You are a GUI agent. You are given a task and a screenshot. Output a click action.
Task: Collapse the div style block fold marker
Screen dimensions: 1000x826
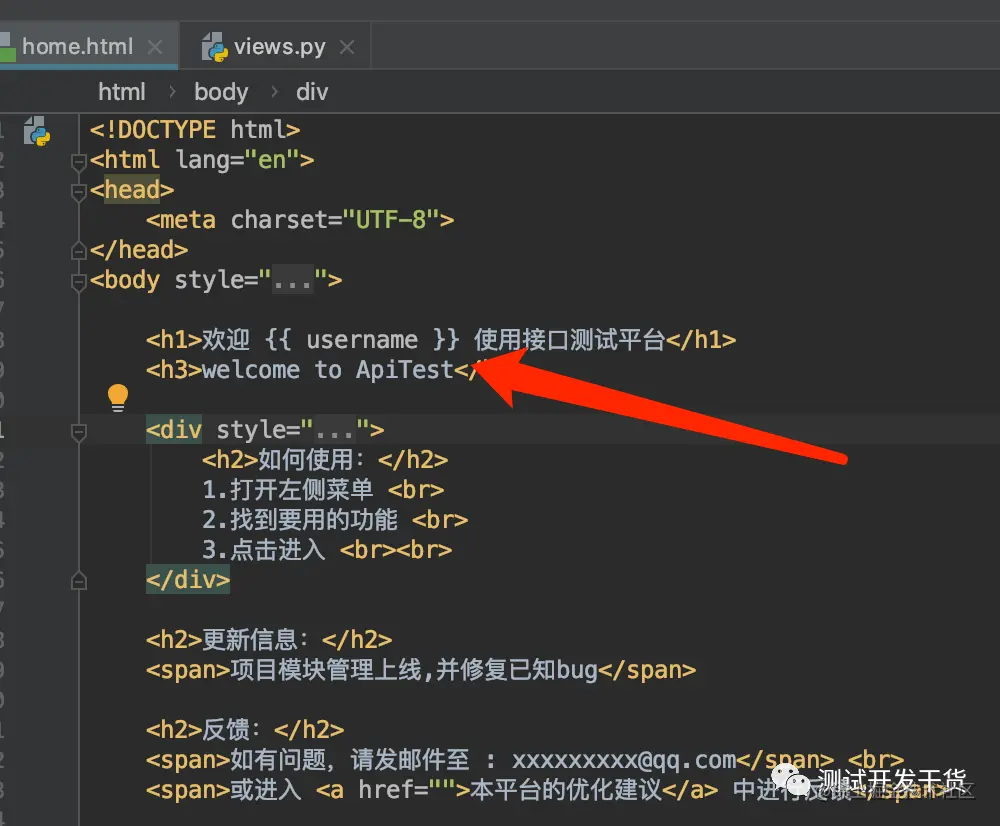(78, 432)
